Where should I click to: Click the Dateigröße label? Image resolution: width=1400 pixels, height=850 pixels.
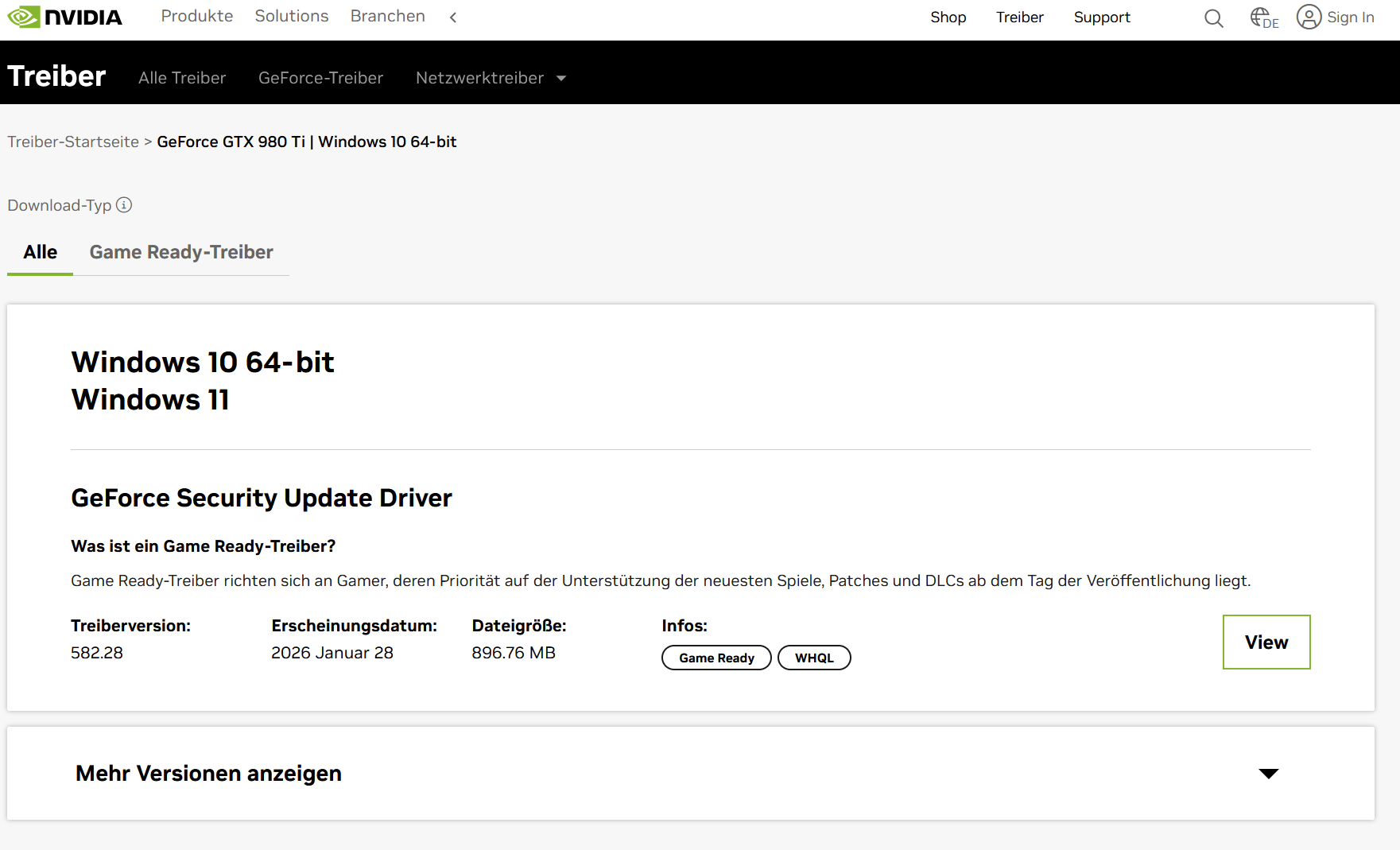[x=519, y=626]
